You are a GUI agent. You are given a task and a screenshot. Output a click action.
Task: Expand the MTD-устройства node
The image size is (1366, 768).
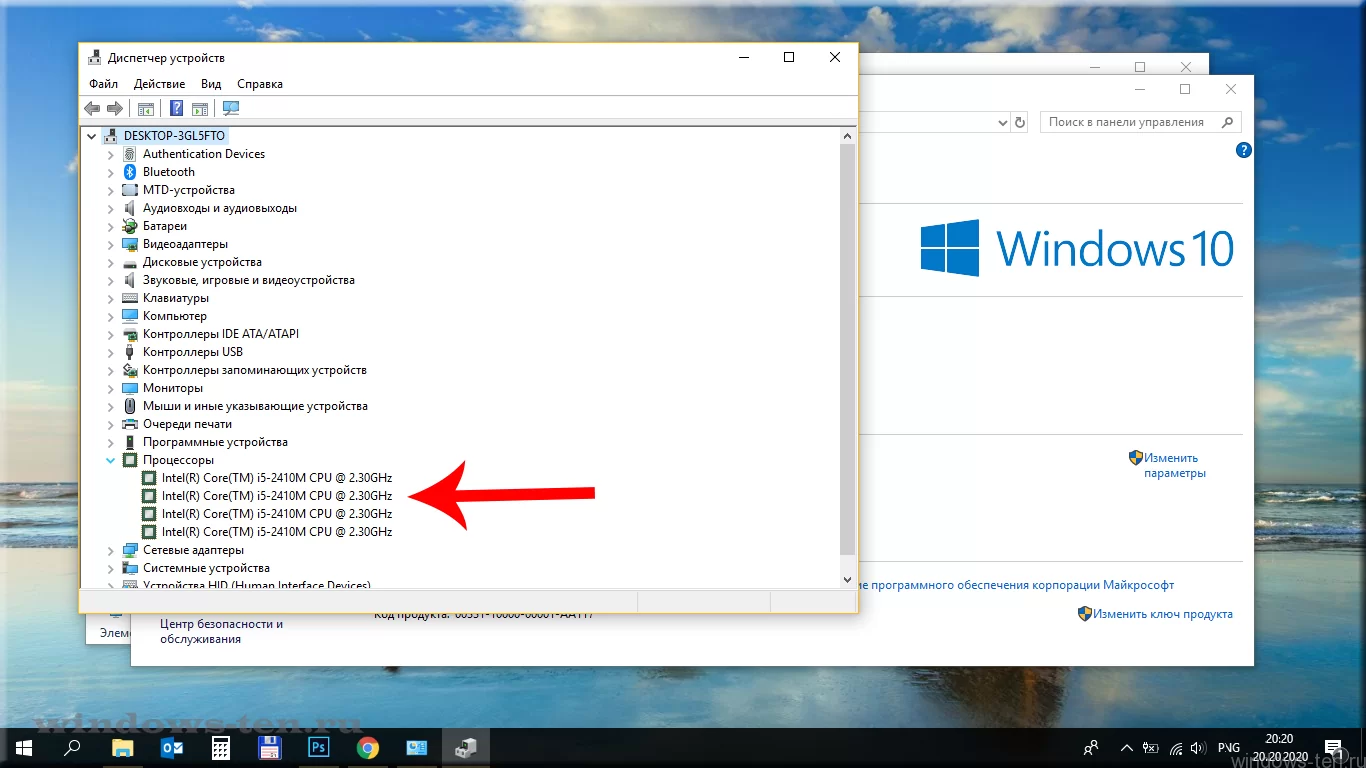pos(111,190)
